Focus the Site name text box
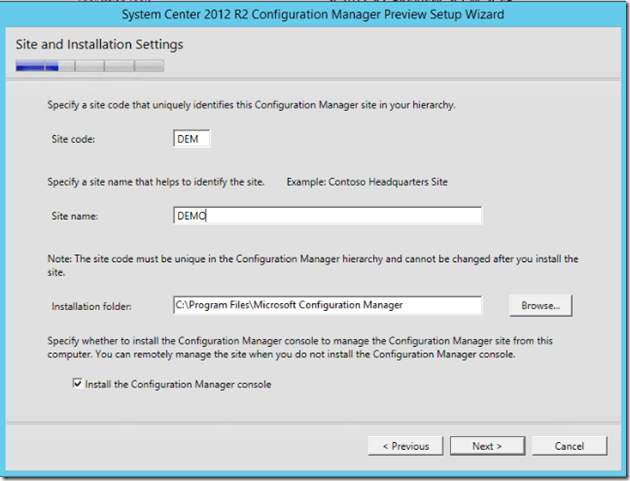Screen dimensions: 630x481 click(x=327, y=216)
